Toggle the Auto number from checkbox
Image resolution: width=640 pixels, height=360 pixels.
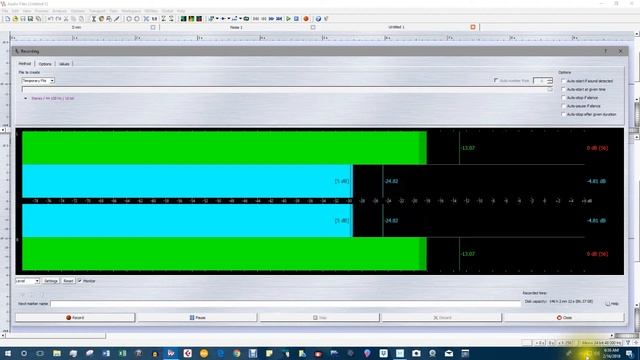click(x=496, y=80)
